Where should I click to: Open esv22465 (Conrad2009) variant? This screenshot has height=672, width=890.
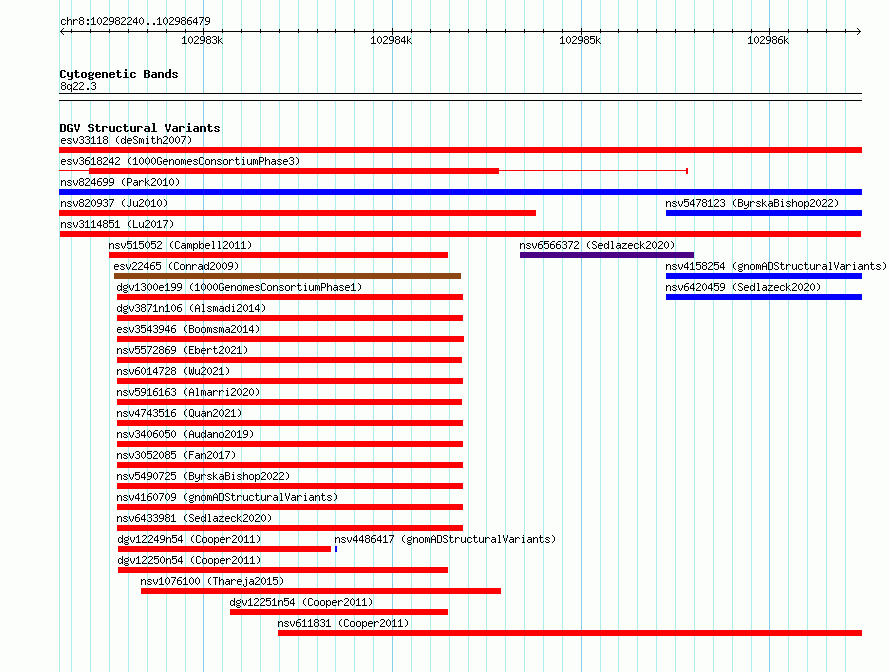pyautogui.click(x=176, y=266)
